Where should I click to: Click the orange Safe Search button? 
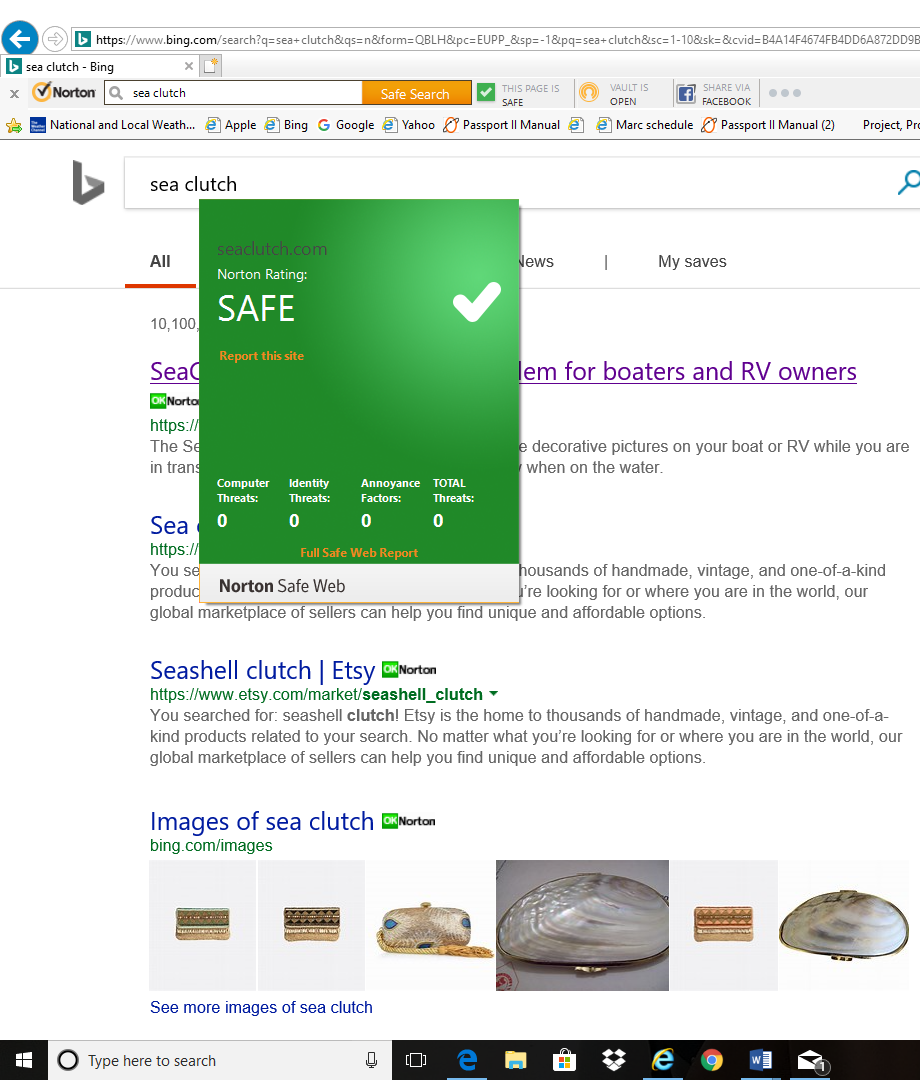pyautogui.click(x=416, y=94)
